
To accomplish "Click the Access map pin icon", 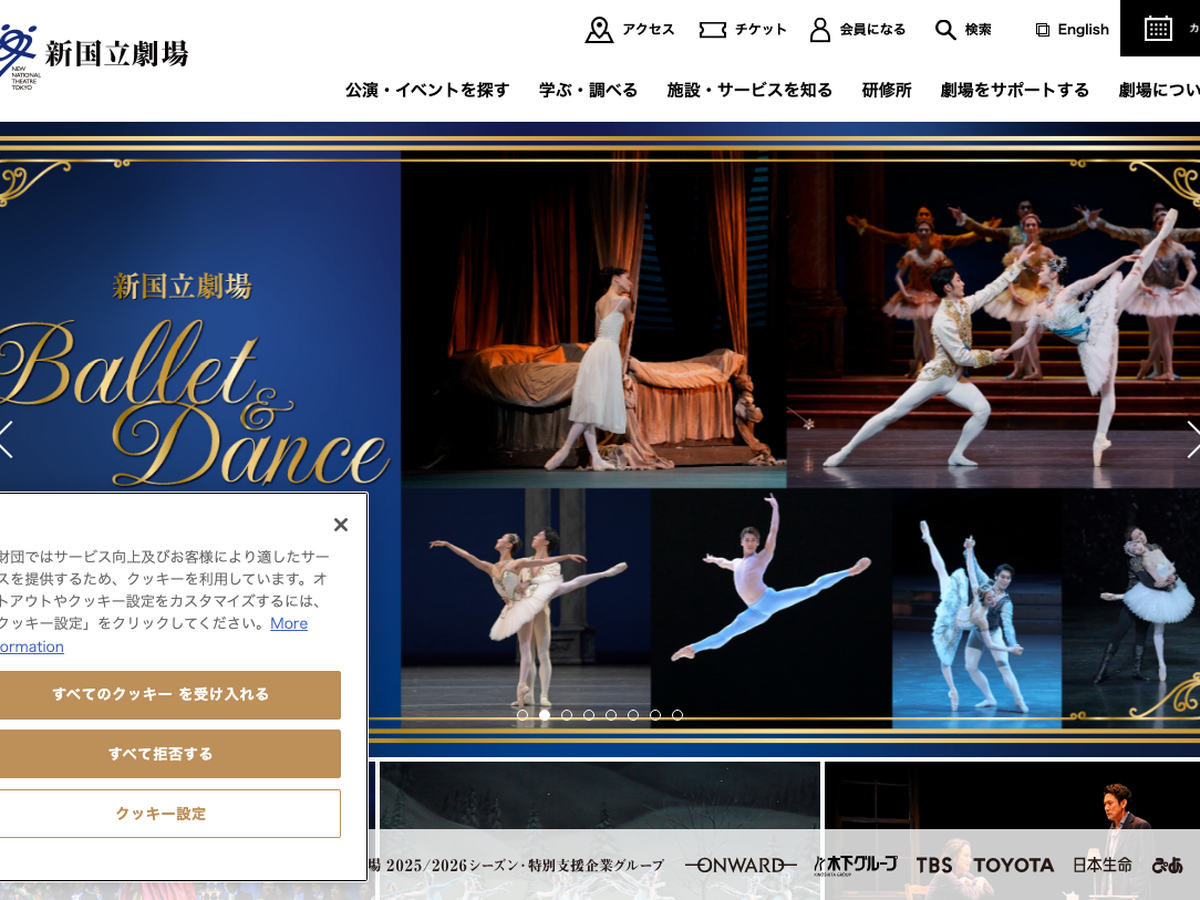I will click(x=599, y=30).
